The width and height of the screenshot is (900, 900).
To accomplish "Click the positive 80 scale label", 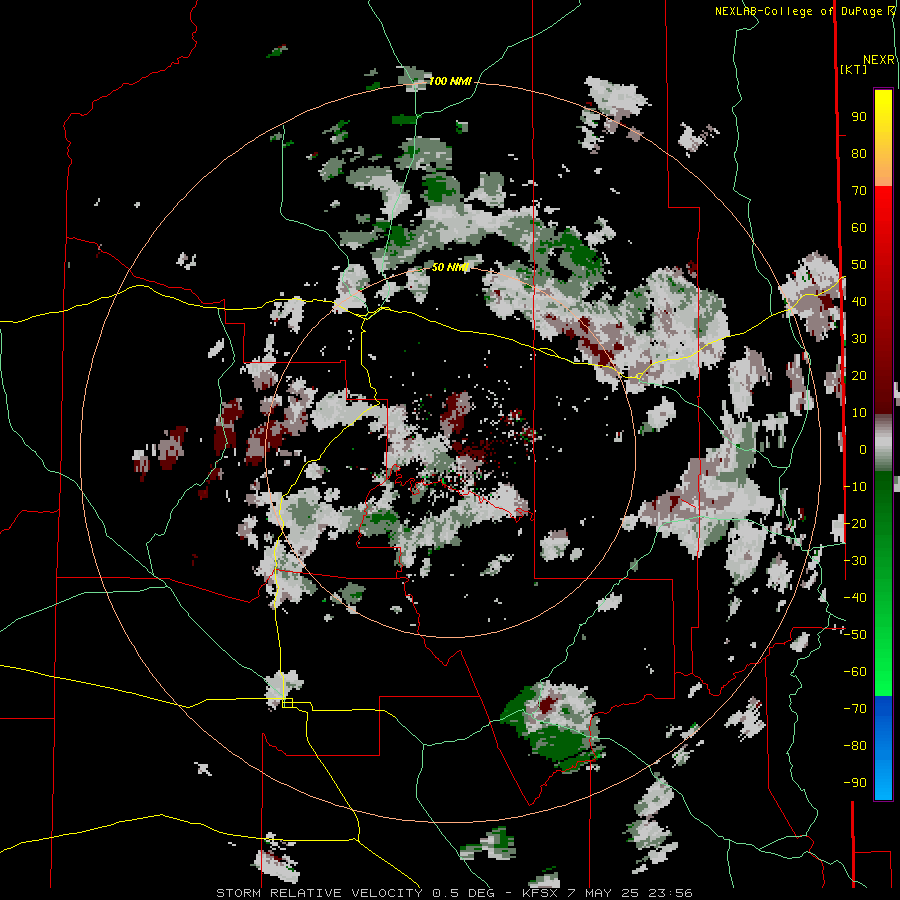I will 859,154.
